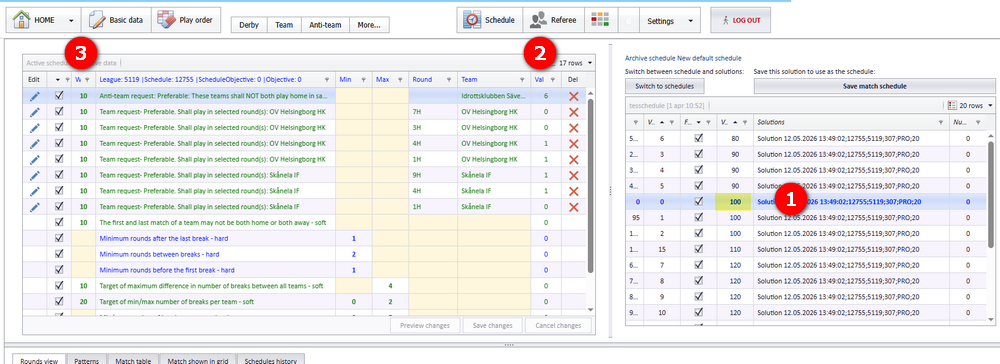Uncheck 'Target of min/max number of breaks' checkbox
The image size is (1000, 364).
coord(59,301)
